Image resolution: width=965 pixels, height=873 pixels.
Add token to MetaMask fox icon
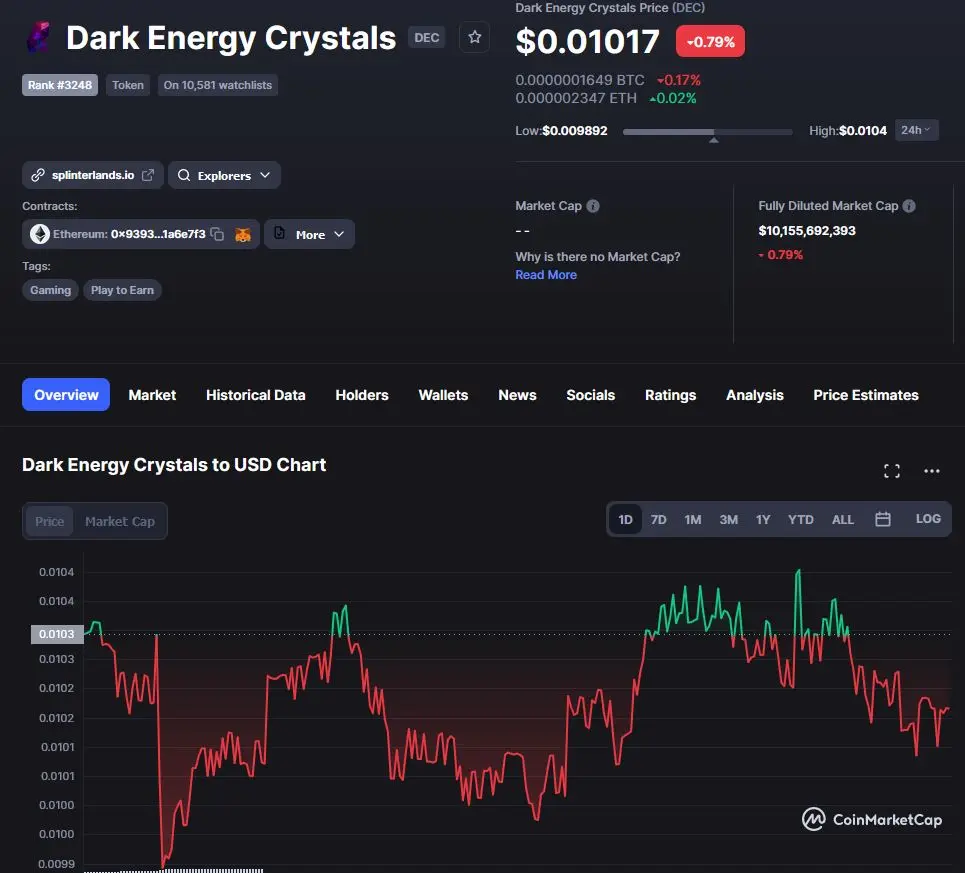[x=243, y=234]
